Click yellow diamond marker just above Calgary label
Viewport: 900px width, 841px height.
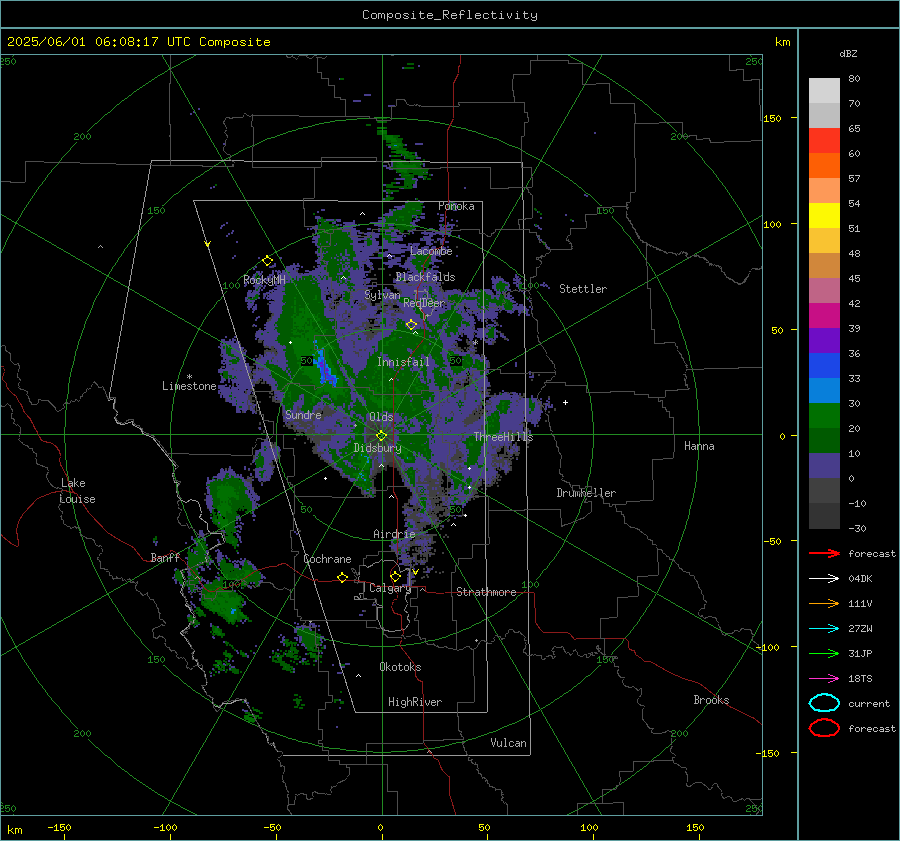[x=395, y=576]
